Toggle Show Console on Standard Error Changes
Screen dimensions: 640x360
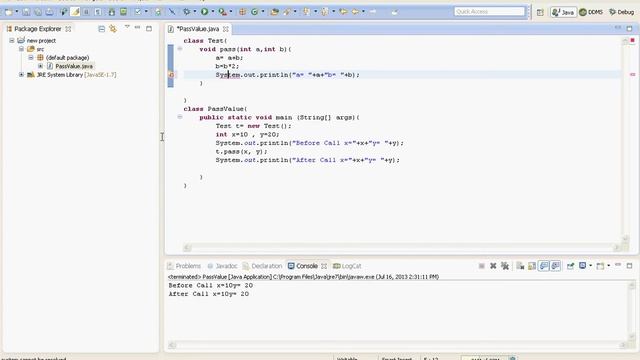[x=556, y=266]
